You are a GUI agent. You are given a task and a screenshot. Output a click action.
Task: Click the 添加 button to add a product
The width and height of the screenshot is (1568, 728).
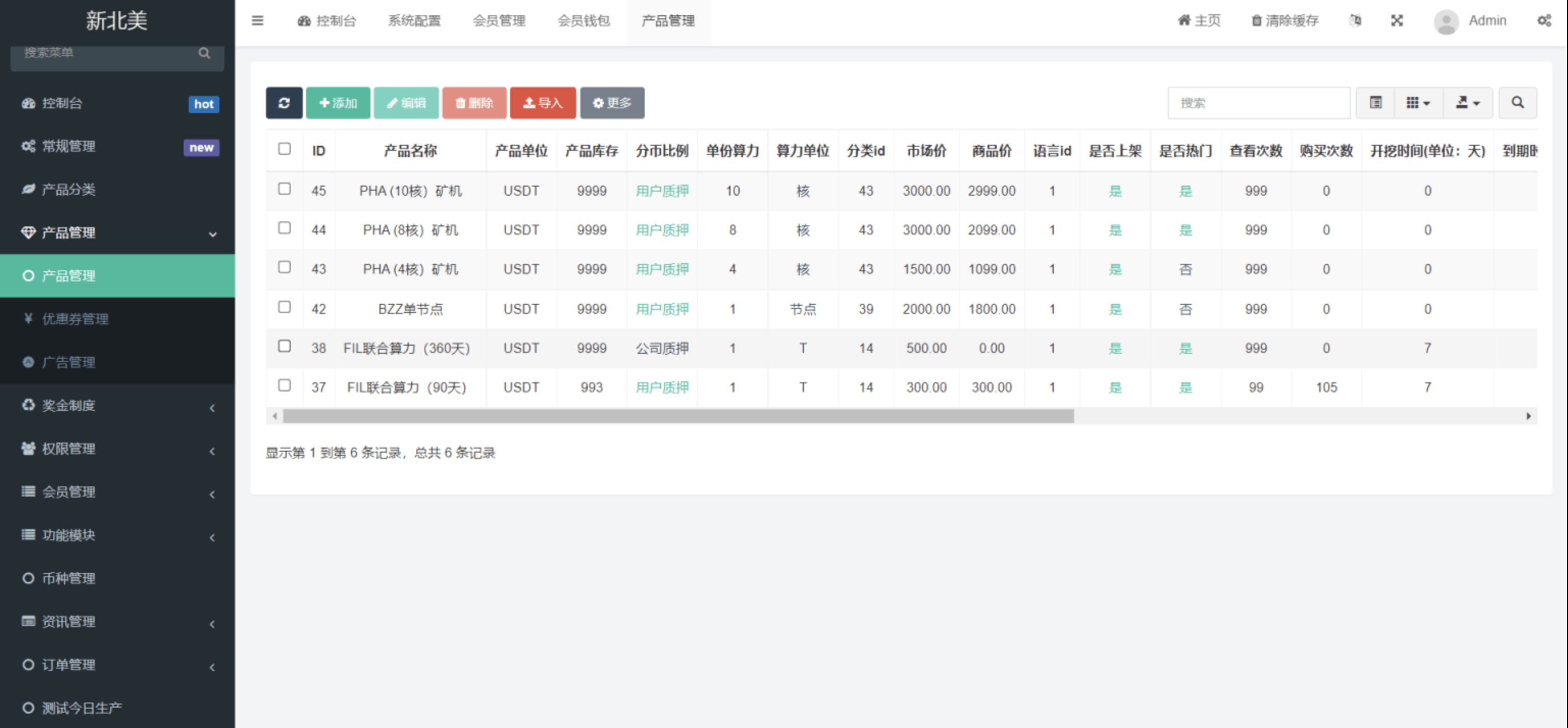[338, 103]
